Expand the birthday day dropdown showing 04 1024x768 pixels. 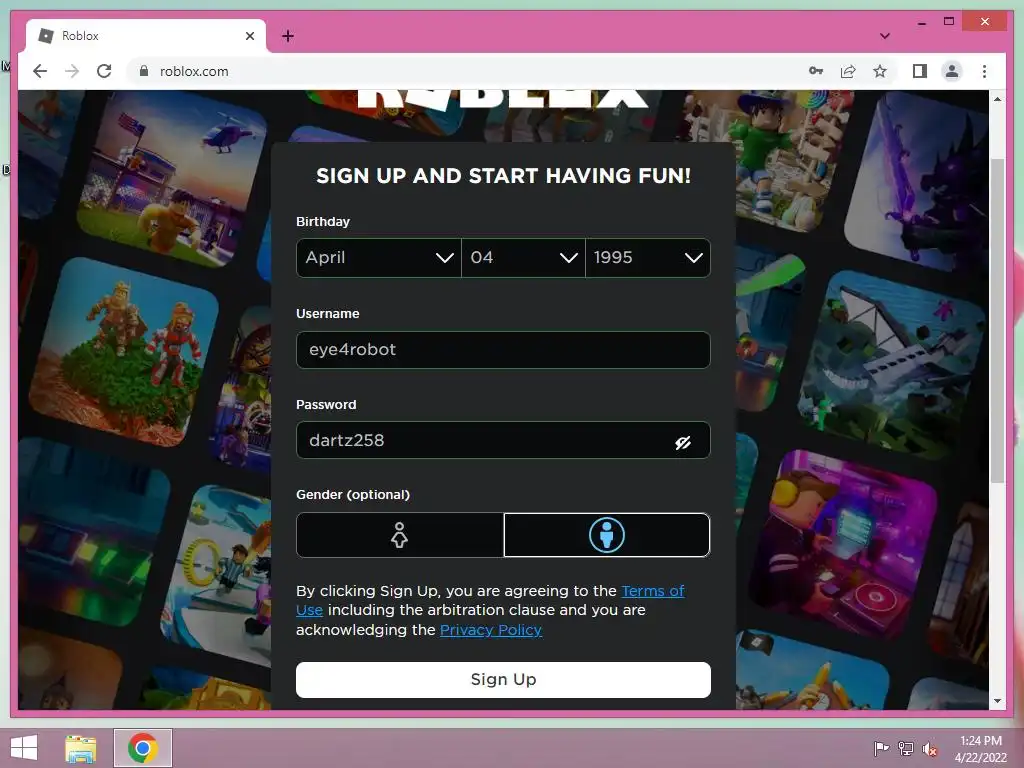(523, 258)
